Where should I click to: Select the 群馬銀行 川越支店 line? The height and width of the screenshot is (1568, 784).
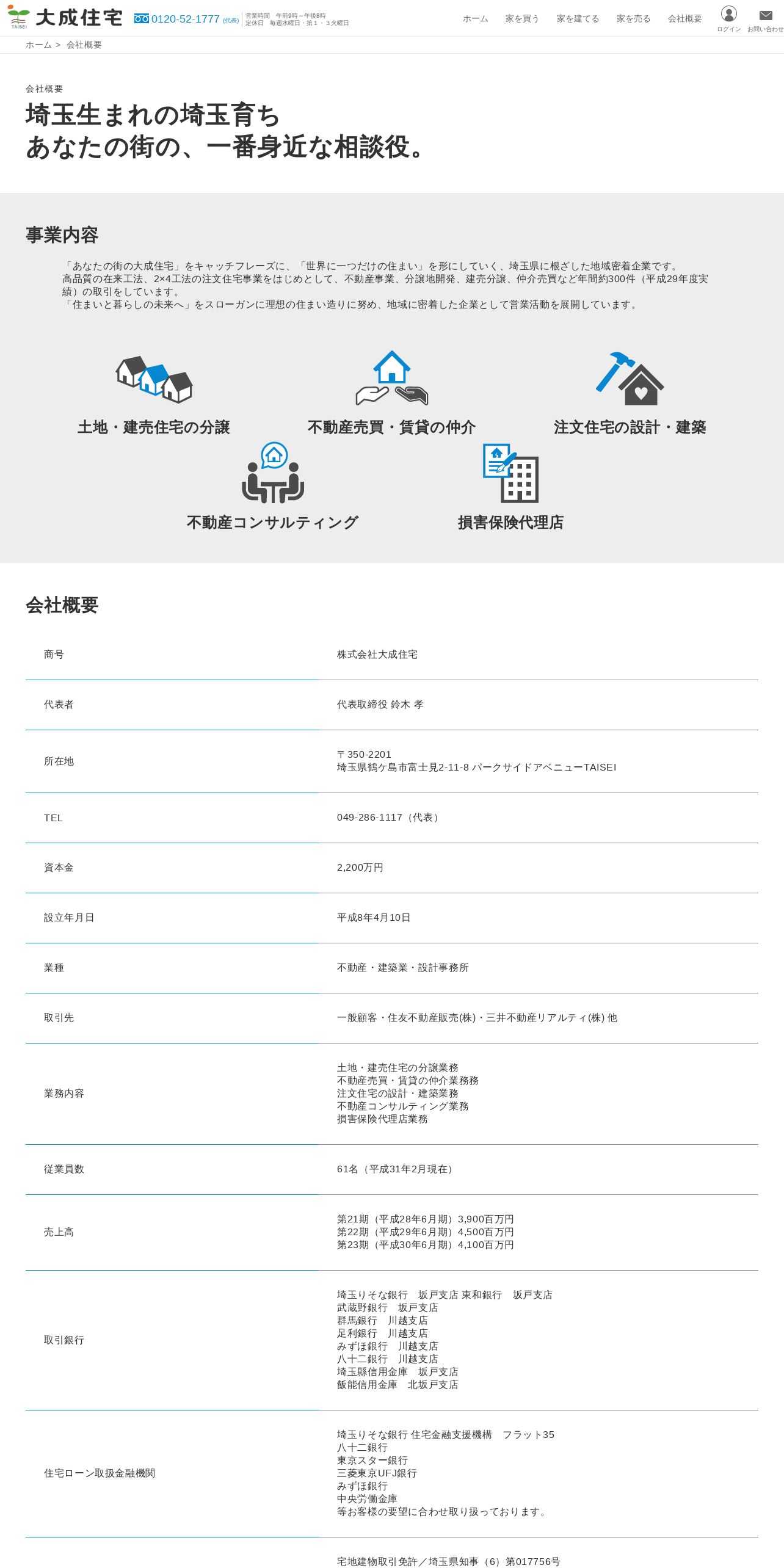point(383,1321)
